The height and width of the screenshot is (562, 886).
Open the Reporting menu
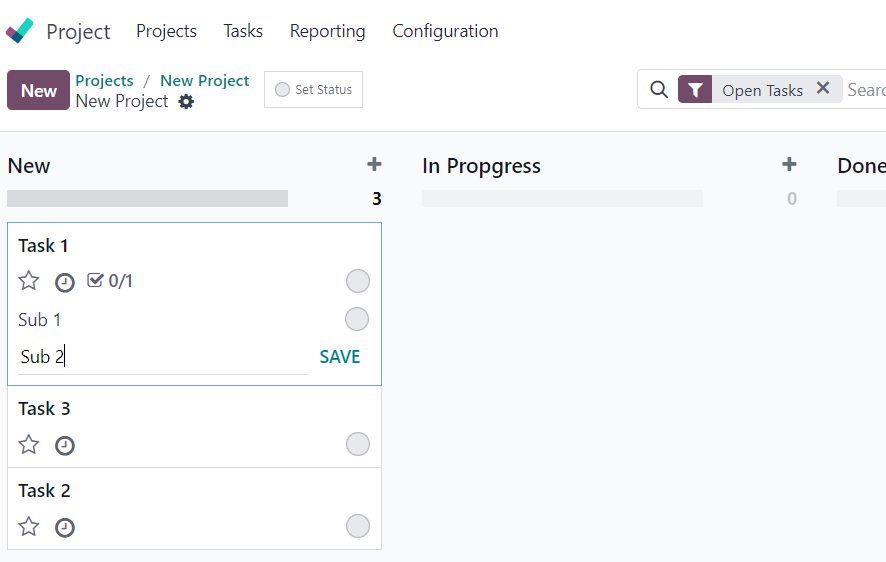coord(327,31)
